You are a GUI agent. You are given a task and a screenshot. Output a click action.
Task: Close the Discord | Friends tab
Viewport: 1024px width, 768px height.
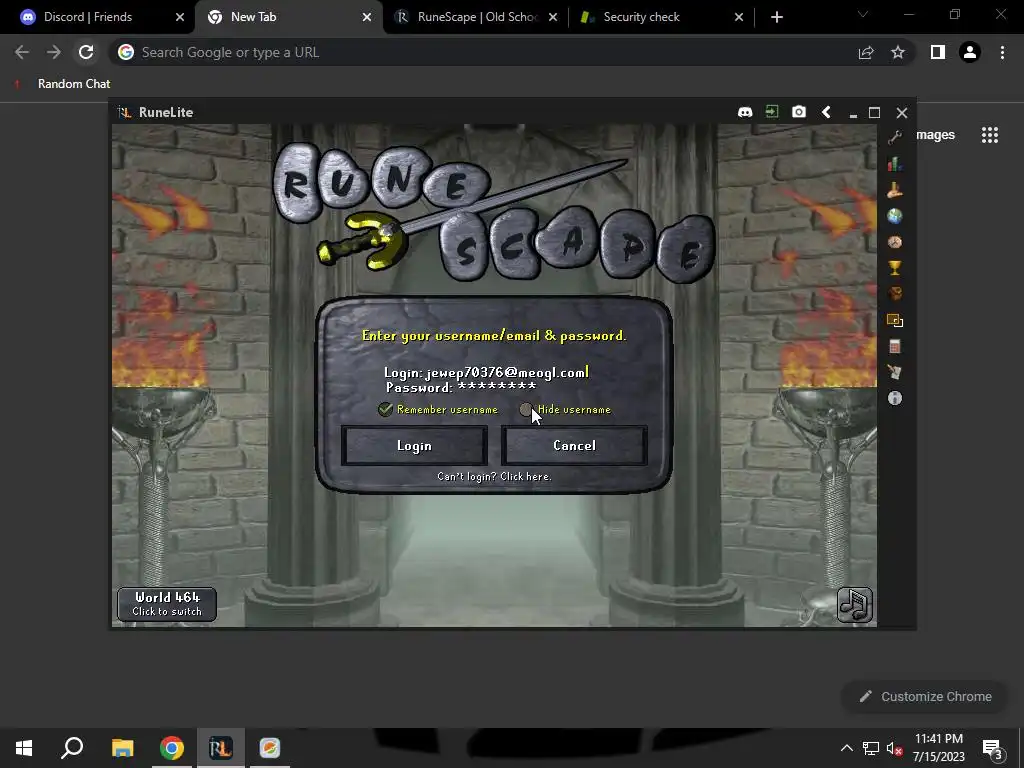pyautogui.click(x=180, y=17)
